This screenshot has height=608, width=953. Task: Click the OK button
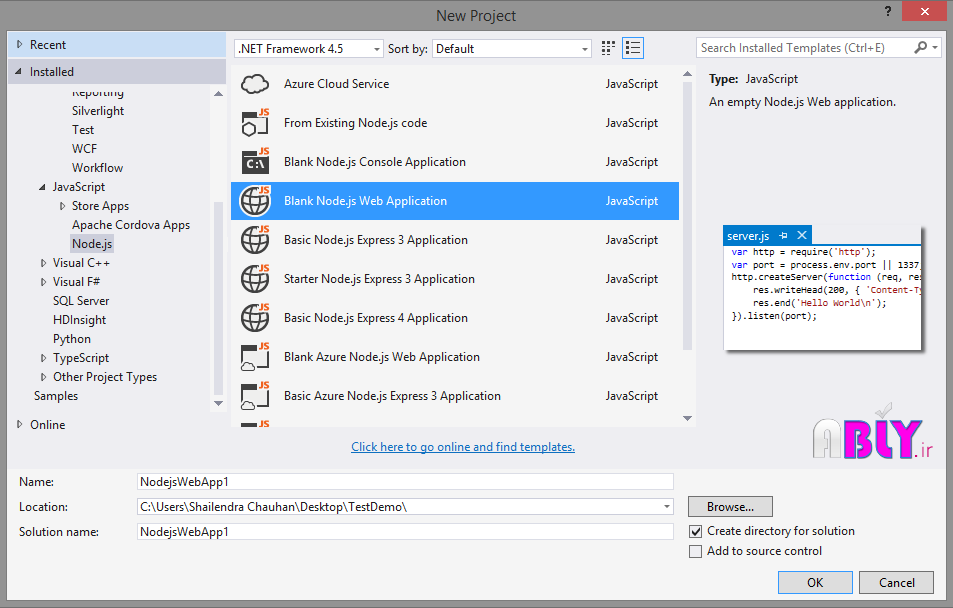pos(815,582)
